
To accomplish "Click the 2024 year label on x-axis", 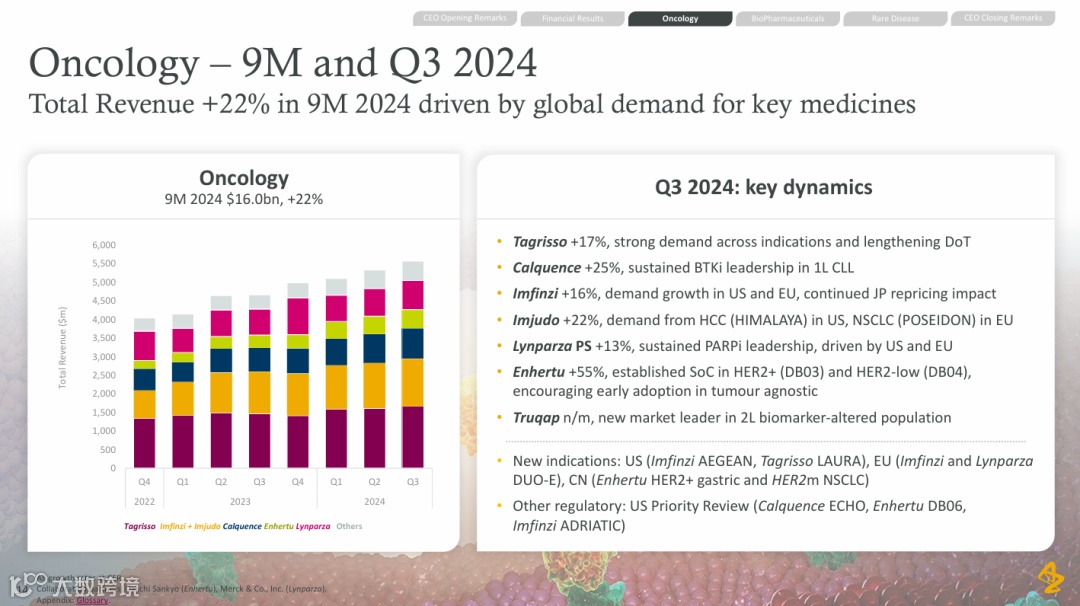I will 374,501.
